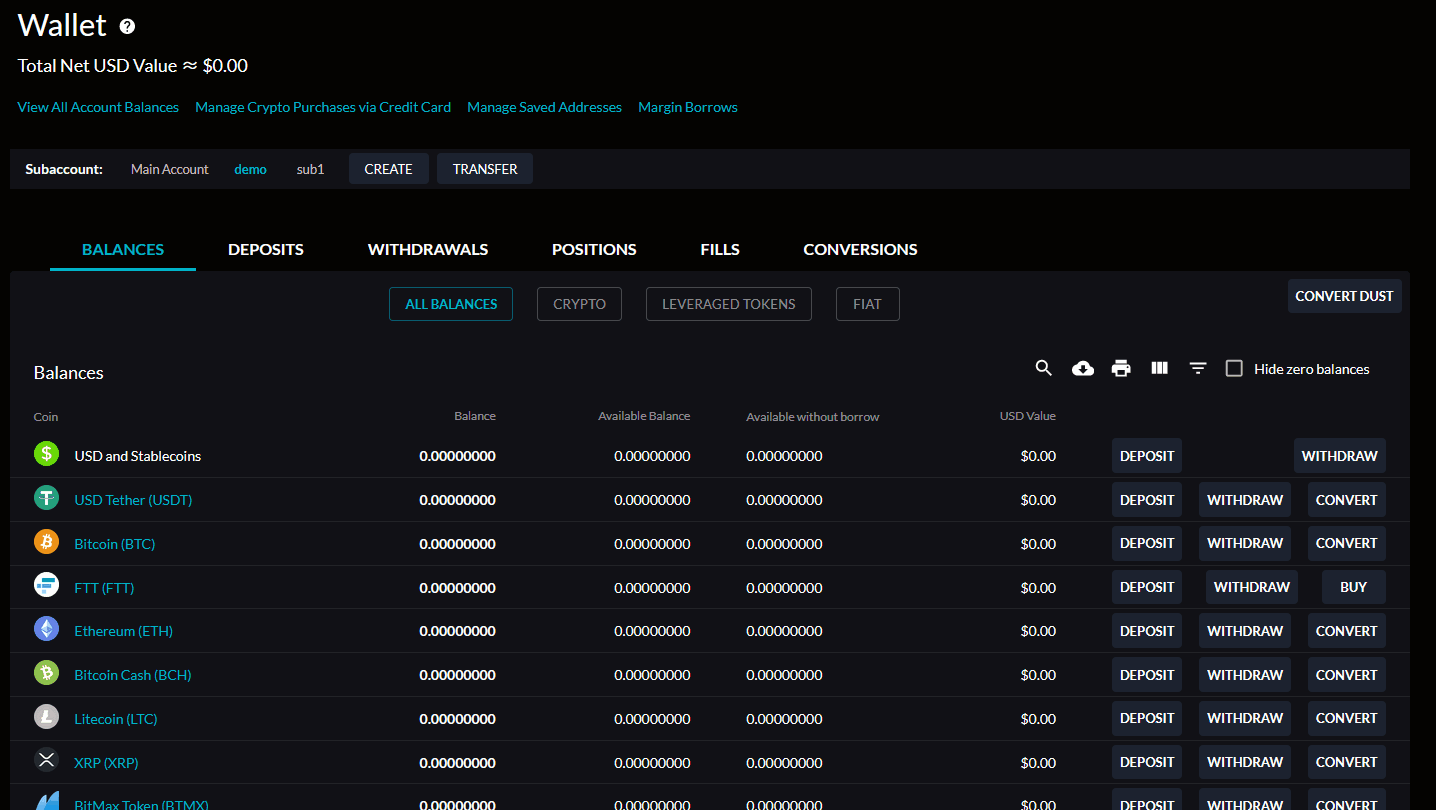Convert Ethereum

pyautogui.click(x=1346, y=631)
